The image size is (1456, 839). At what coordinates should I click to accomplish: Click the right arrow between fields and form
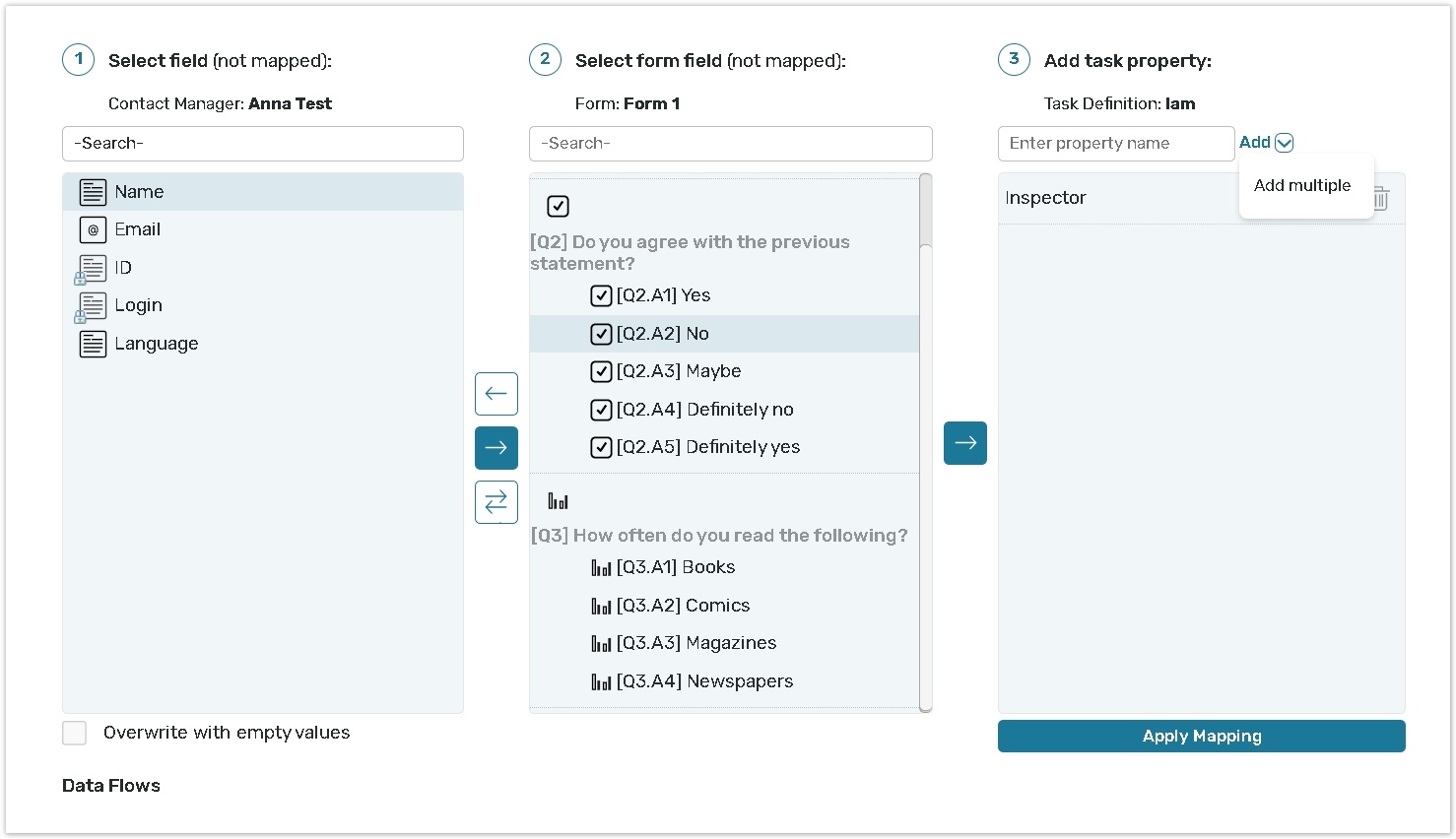point(496,448)
